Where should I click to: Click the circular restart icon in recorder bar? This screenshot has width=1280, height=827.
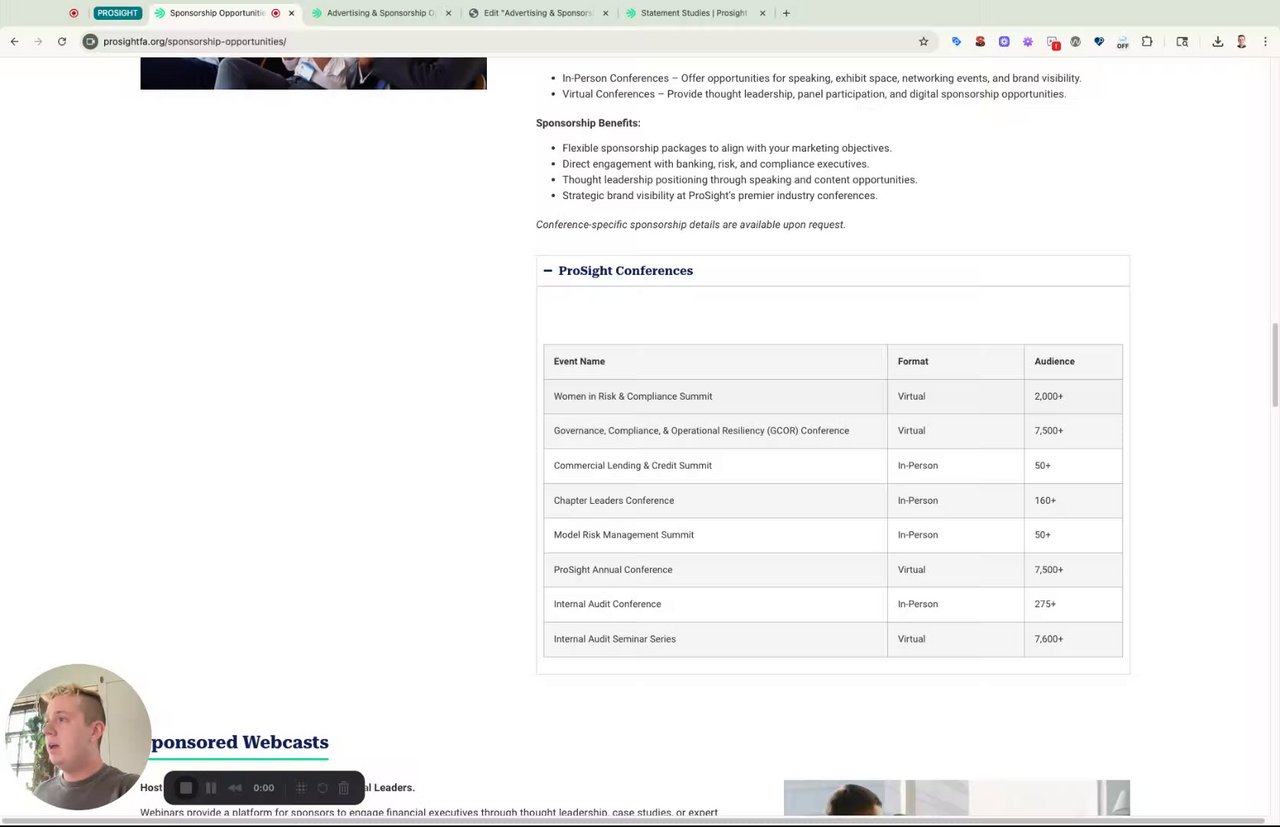pos(322,788)
